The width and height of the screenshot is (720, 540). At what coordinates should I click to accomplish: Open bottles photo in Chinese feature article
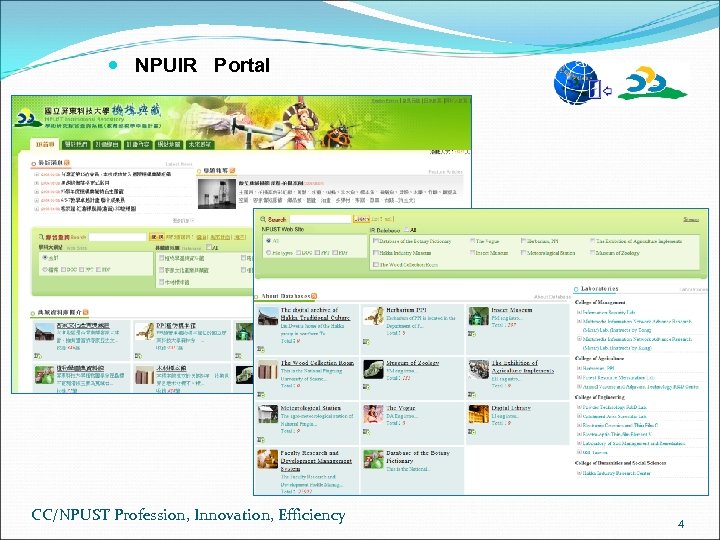click(217, 193)
